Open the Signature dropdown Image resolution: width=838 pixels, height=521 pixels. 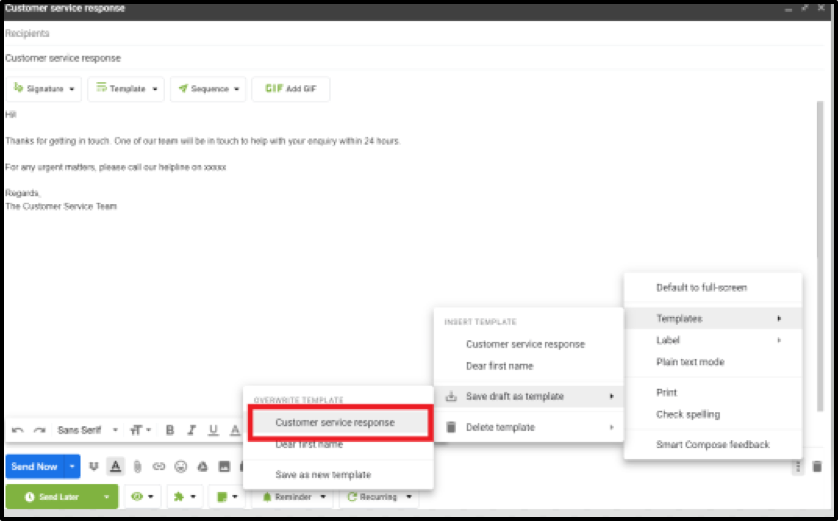45,89
